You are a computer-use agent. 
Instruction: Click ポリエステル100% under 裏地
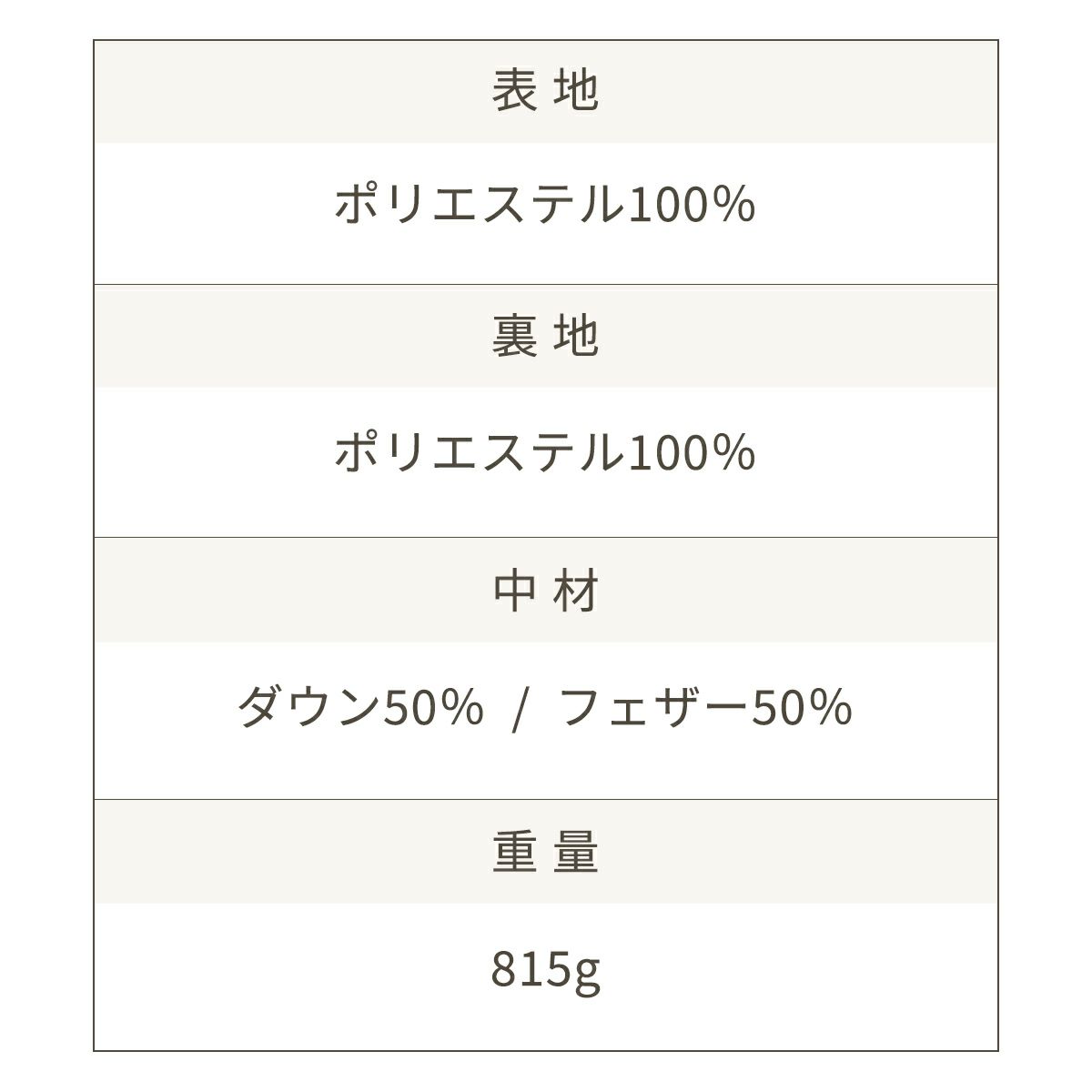point(545,452)
